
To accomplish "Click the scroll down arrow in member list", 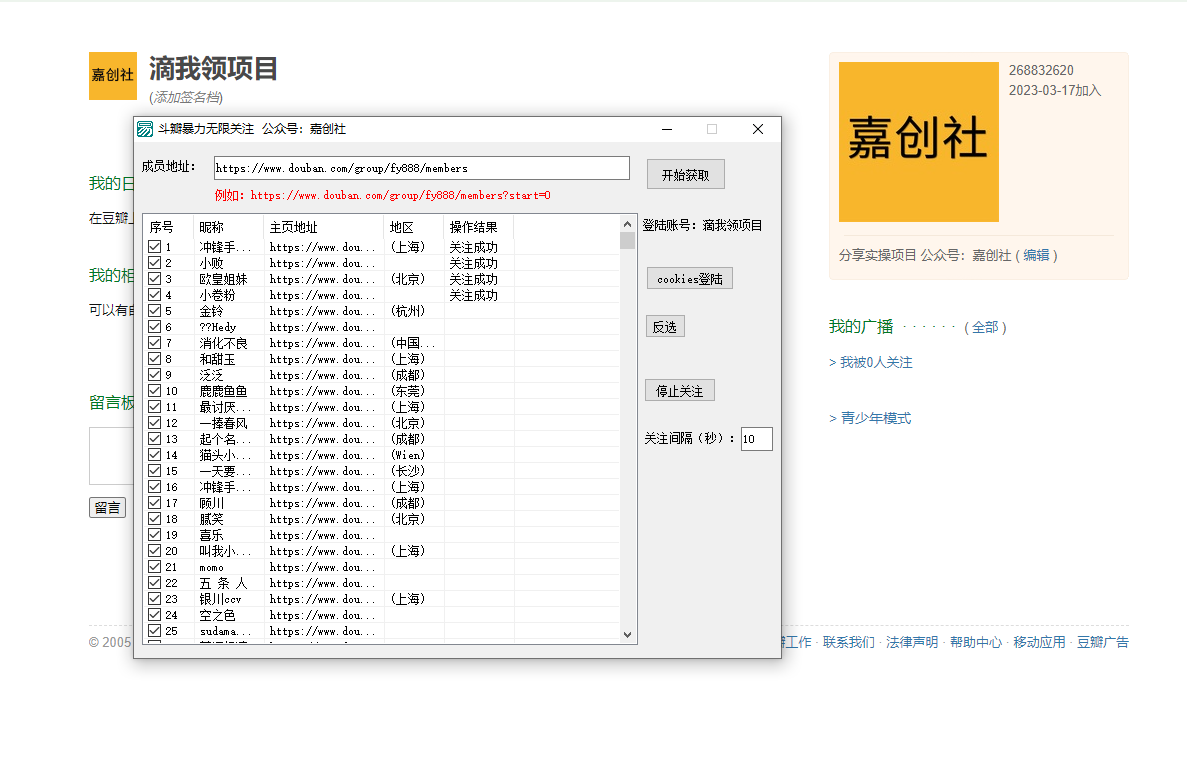I will [x=627, y=634].
